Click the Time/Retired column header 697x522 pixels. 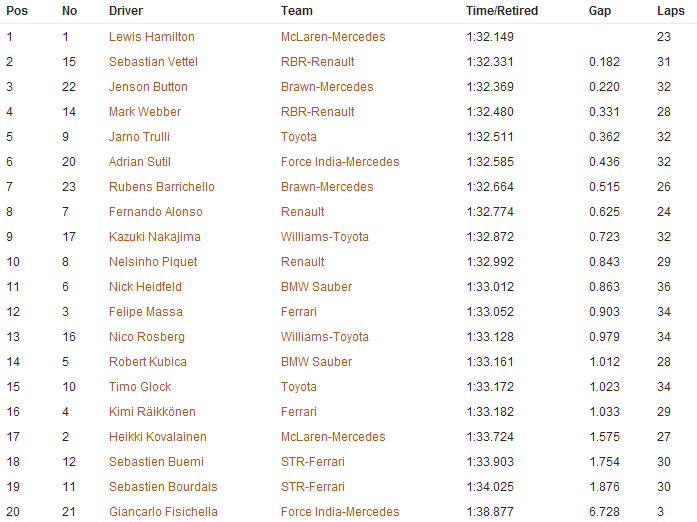(502, 11)
